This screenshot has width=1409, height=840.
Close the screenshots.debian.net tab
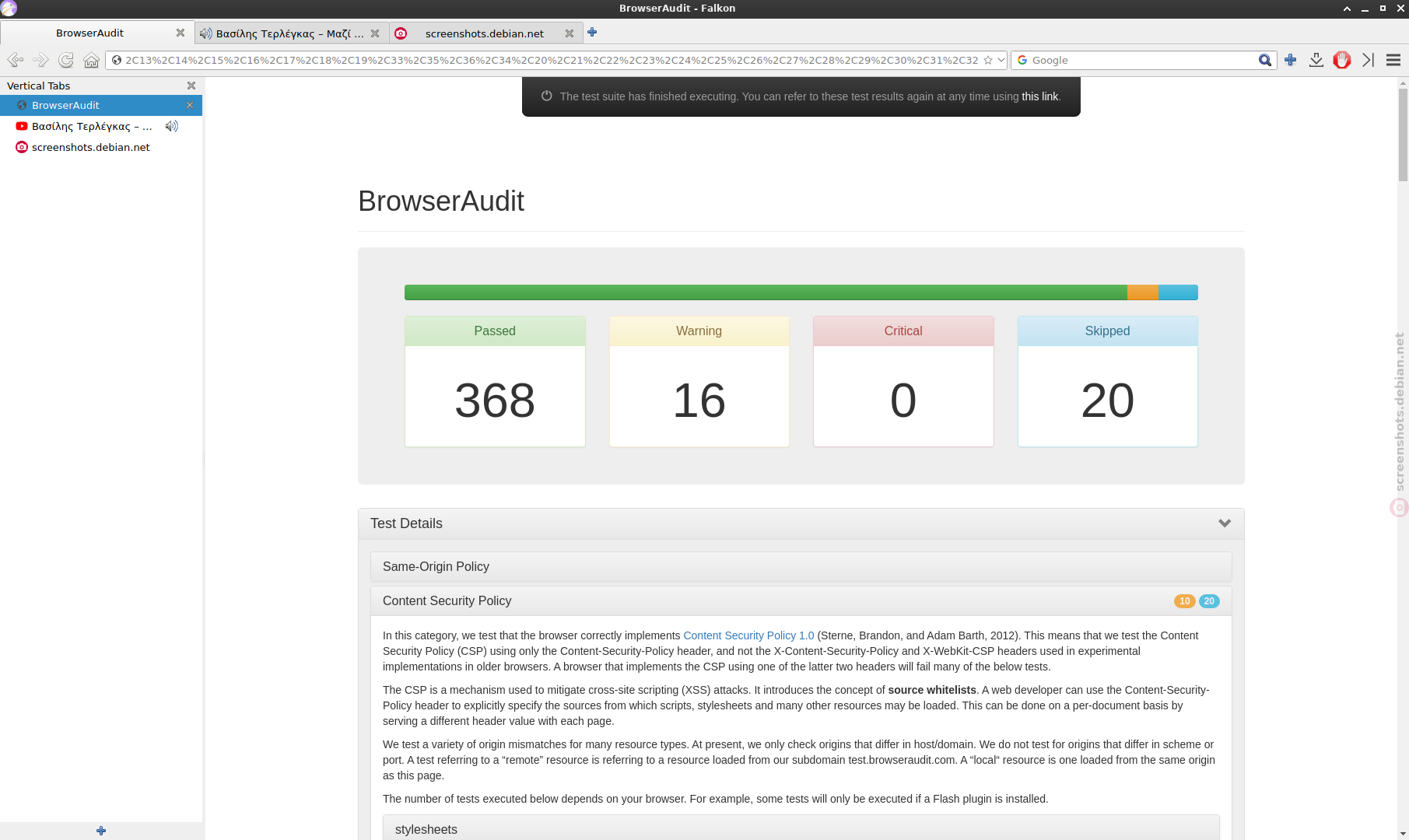[570, 33]
